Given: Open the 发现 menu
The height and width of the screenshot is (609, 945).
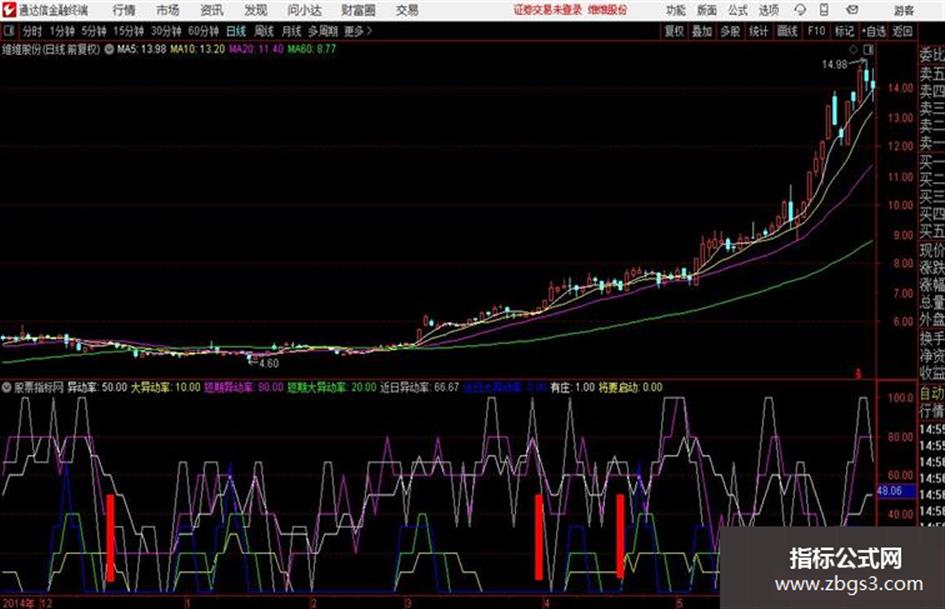Looking at the screenshot, I should [x=256, y=10].
